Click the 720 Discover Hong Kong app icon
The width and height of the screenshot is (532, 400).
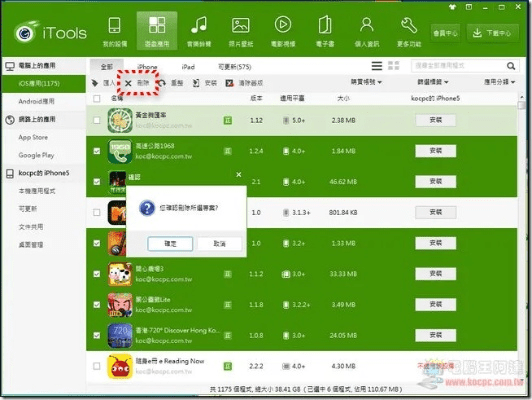tap(120, 336)
